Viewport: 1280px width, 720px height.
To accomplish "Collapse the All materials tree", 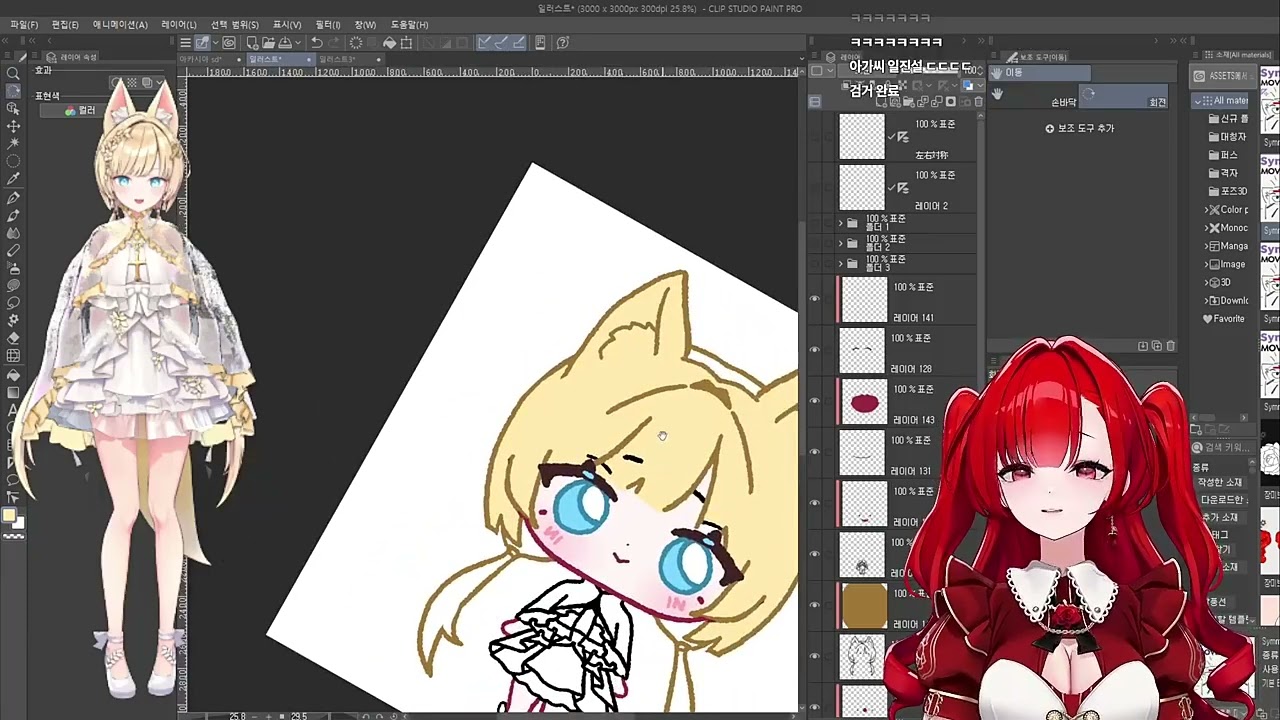I will [1197, 101].
